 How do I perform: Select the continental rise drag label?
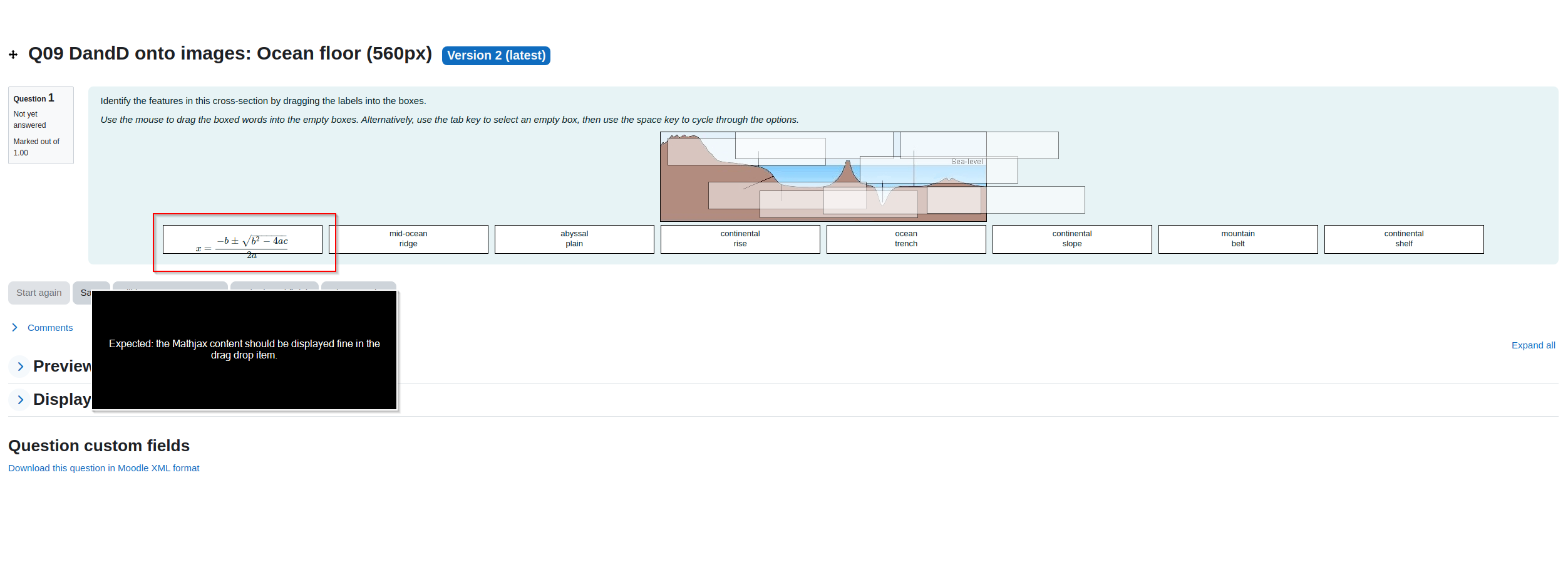740,239
